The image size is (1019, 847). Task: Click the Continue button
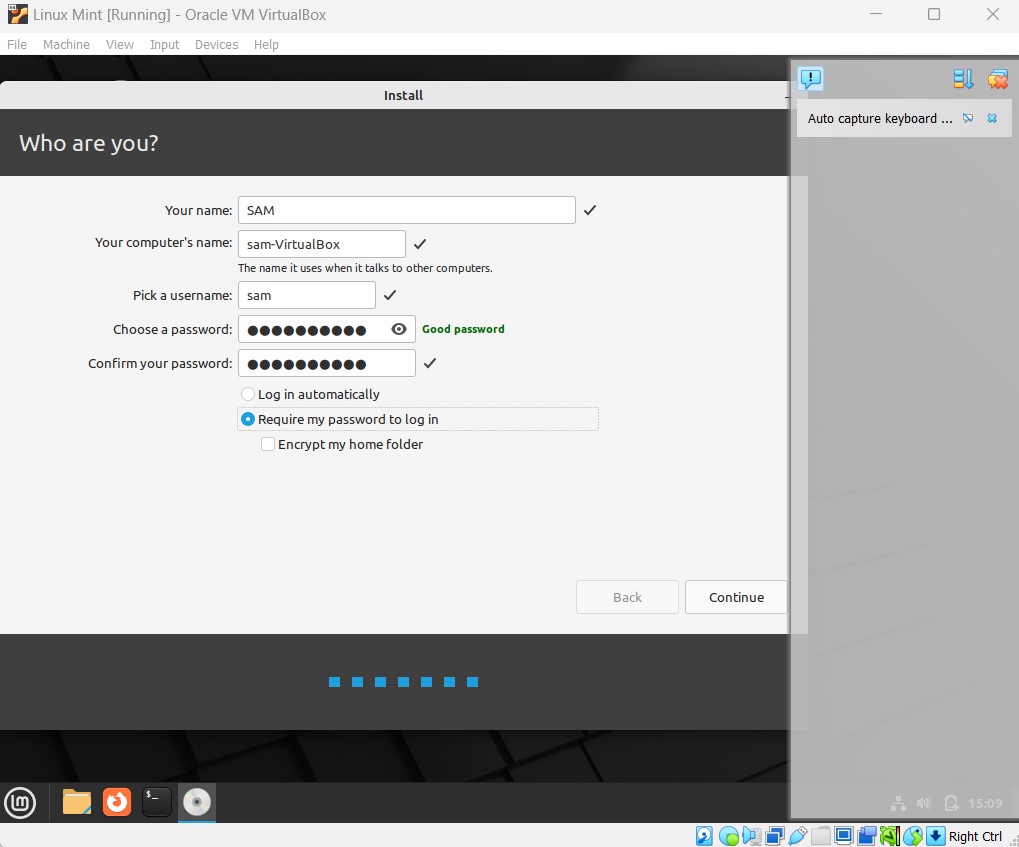(x=735, y=597)
